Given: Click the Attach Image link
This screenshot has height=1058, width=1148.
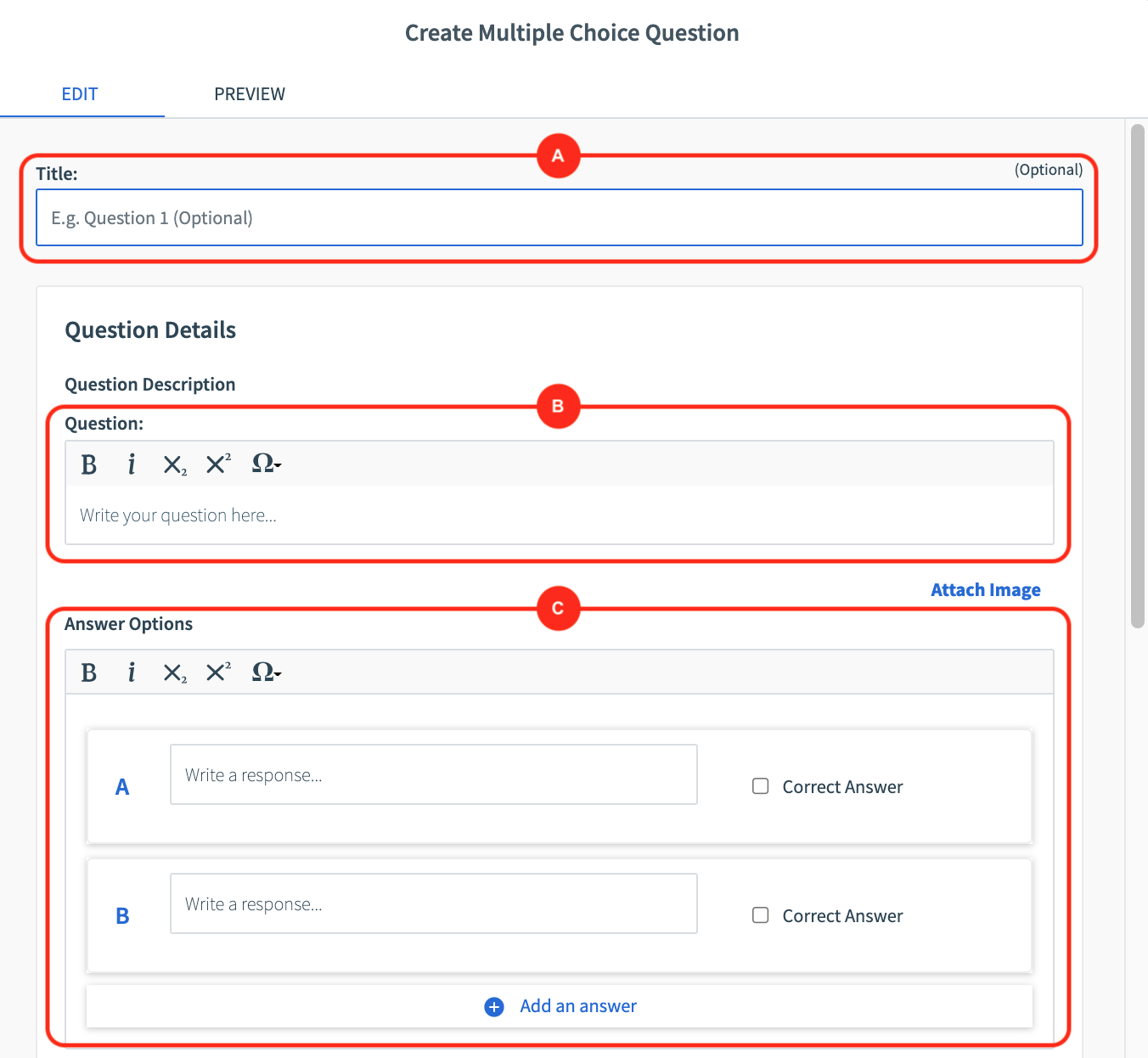Looking at the screenshot, I should (x=985, y=589).
